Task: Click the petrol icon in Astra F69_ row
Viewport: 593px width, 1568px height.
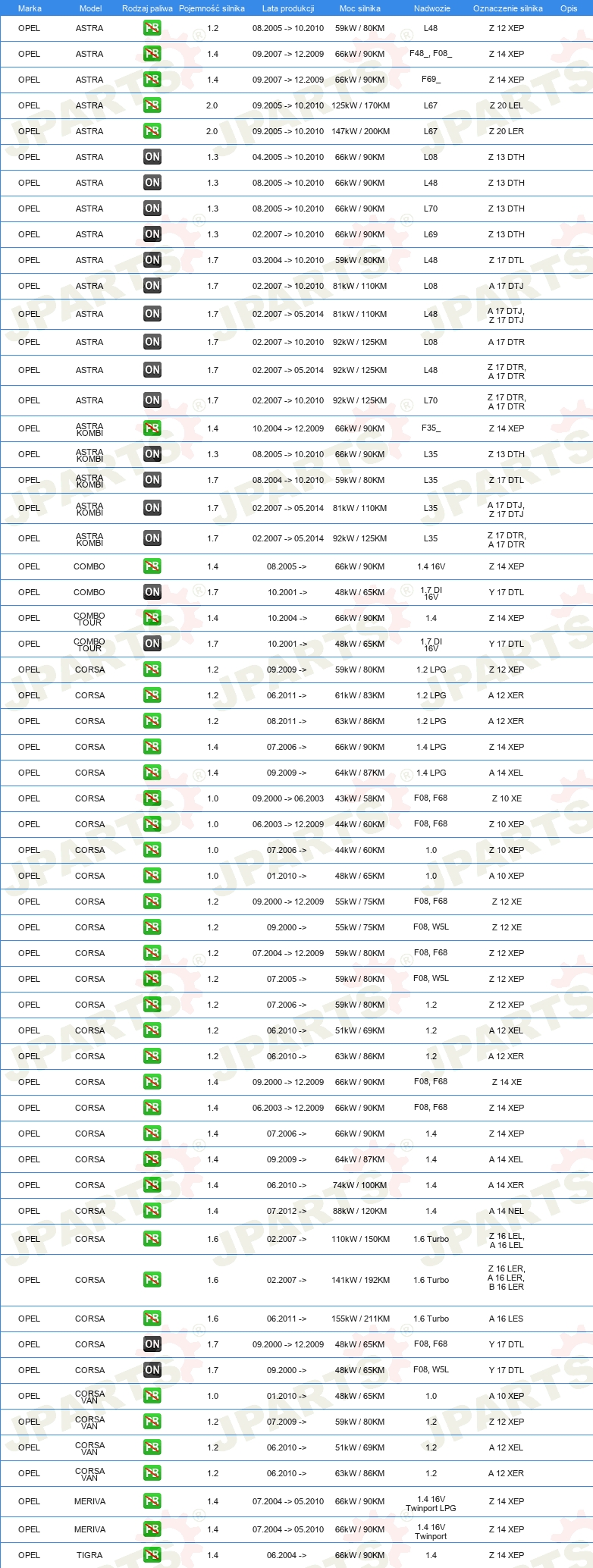Action: click(152, 80)
